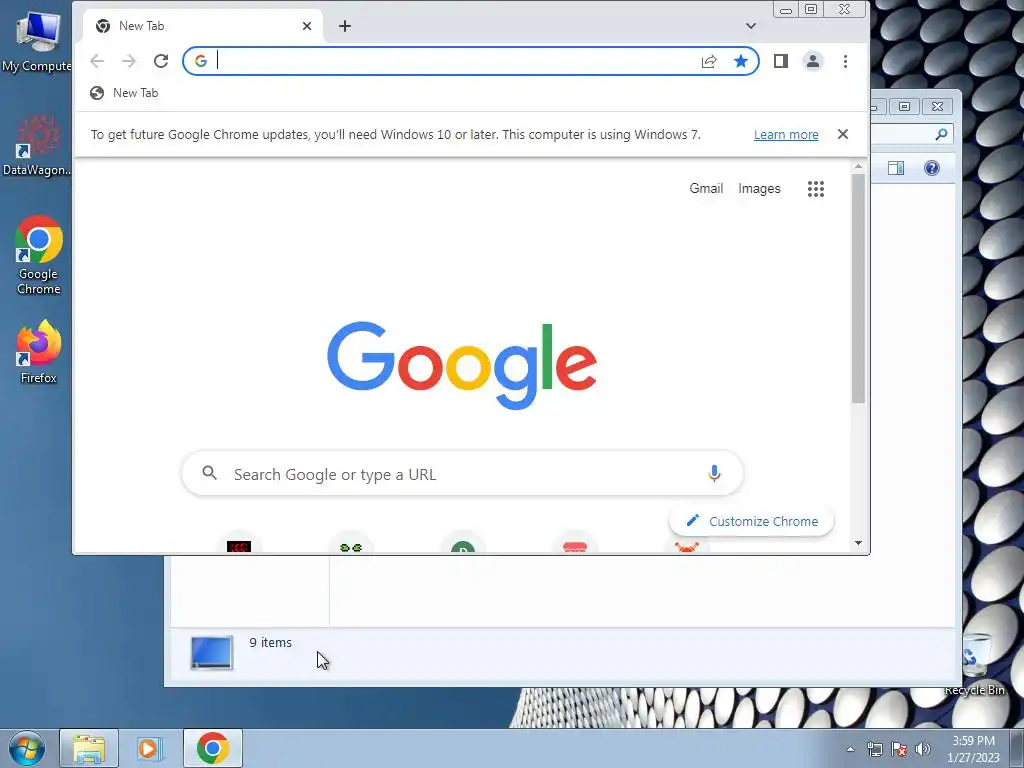Select the Google Chrome desktop shortcut
This screenshot has width=1024, height=768.
pyautogui.click(x=38, y=255)
